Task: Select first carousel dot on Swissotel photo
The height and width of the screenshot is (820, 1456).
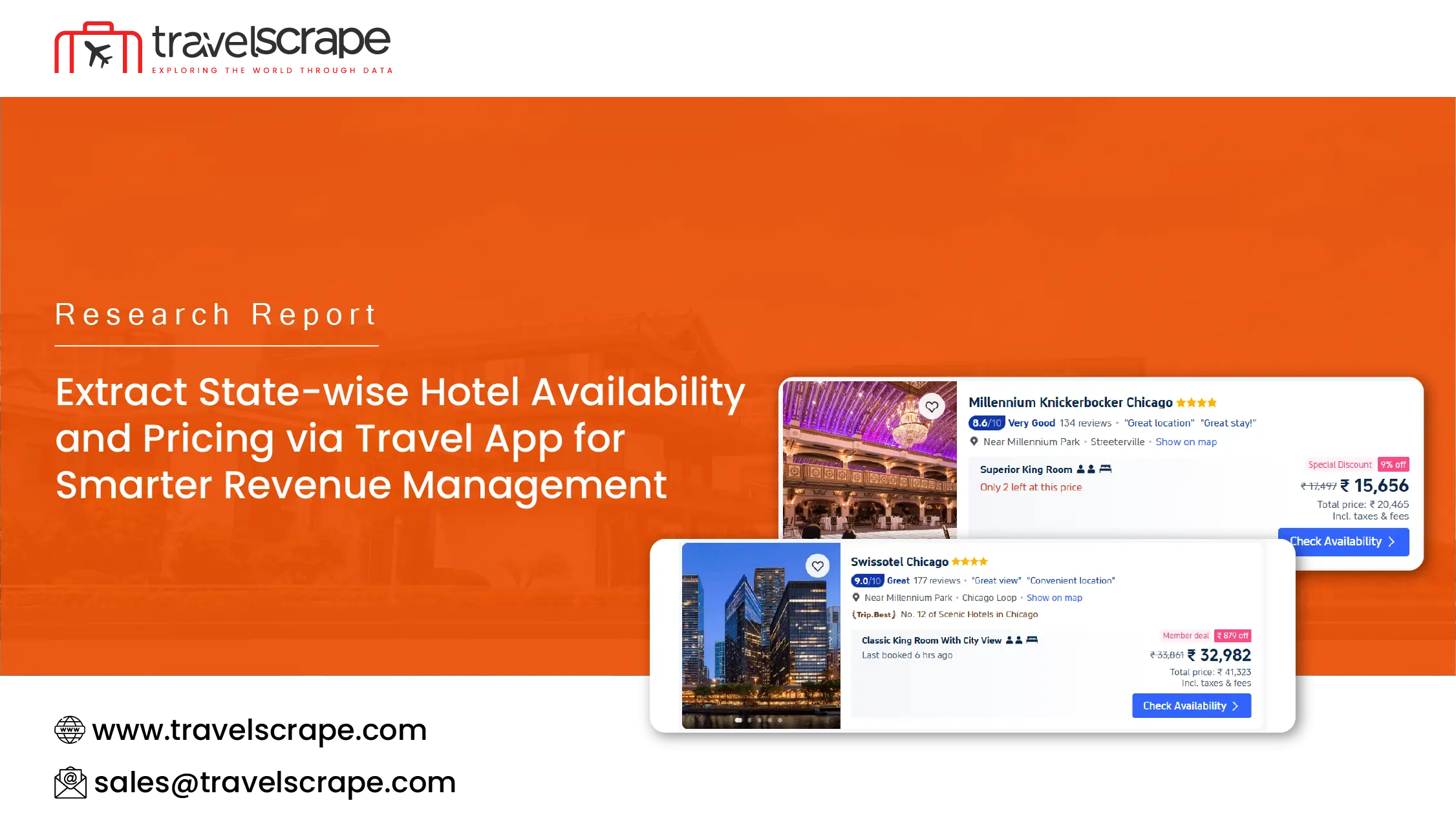Action: click(738, 720)
